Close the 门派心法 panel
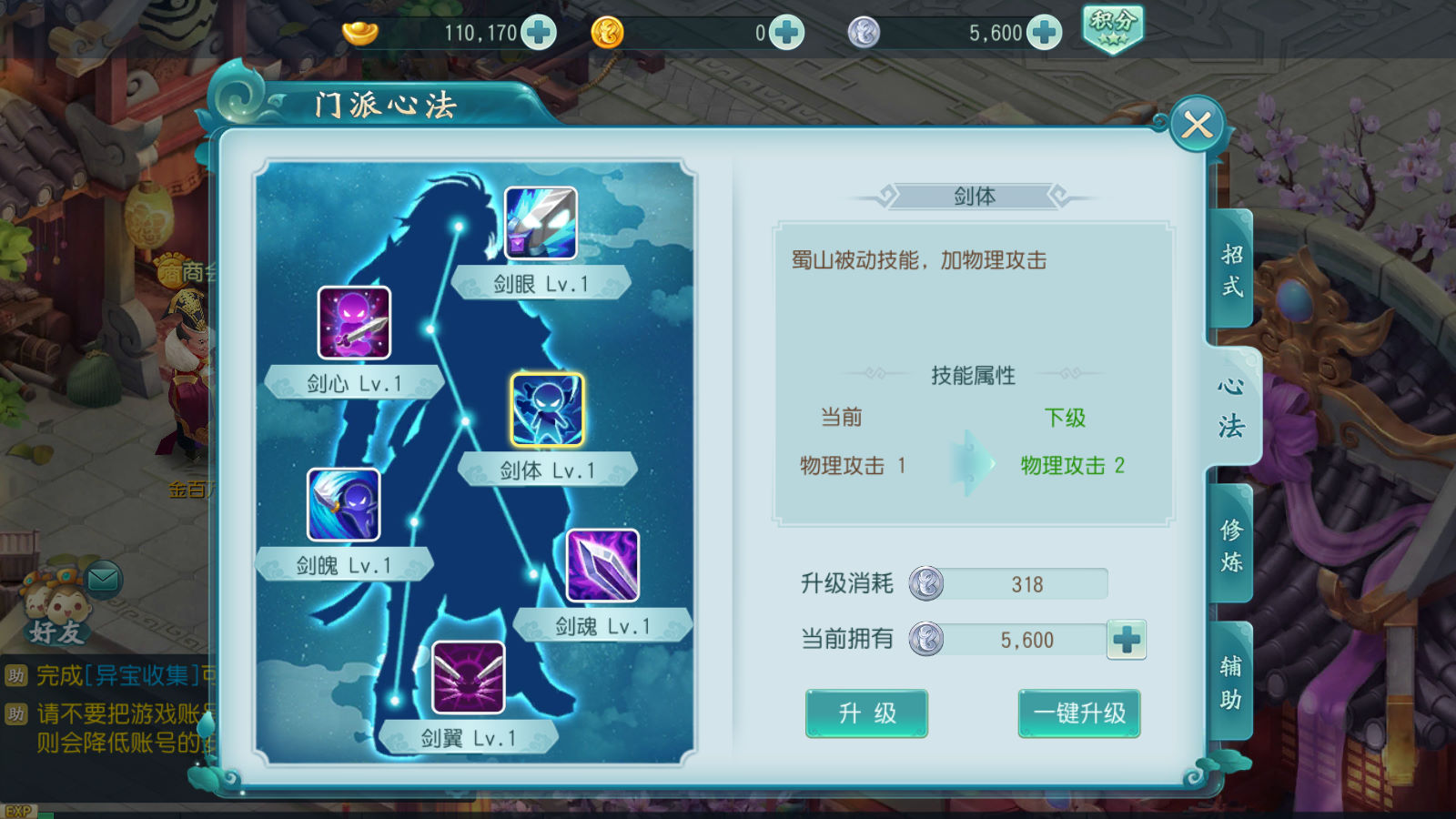 1197,125
